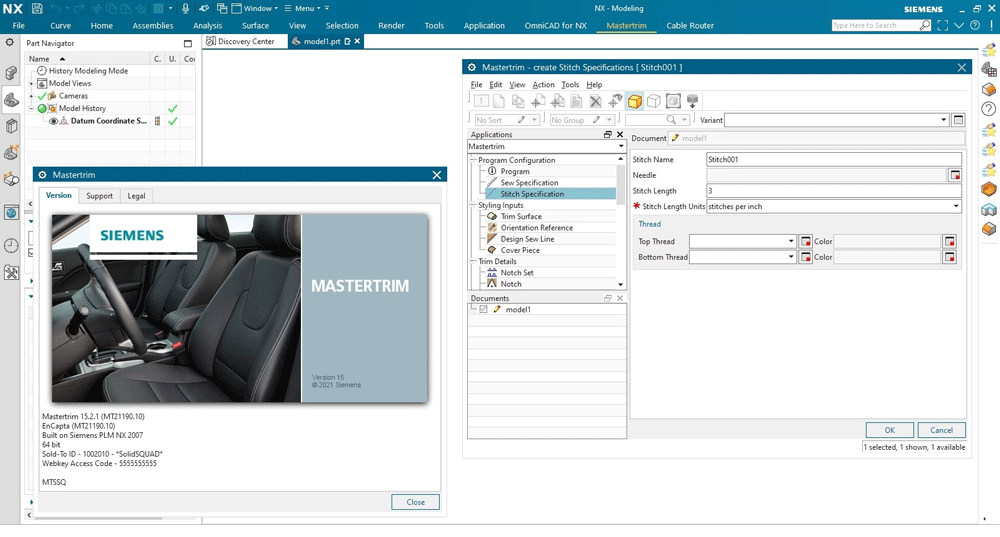Image resolution: width=1000 pixels, height=537 pixels.
Task: Collapse the Model History tree node
Action: pyautogui.click(x=31, y=108)
